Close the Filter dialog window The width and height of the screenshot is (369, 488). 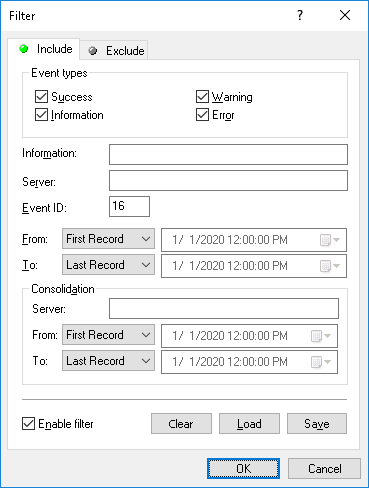[x=345, y=15]
